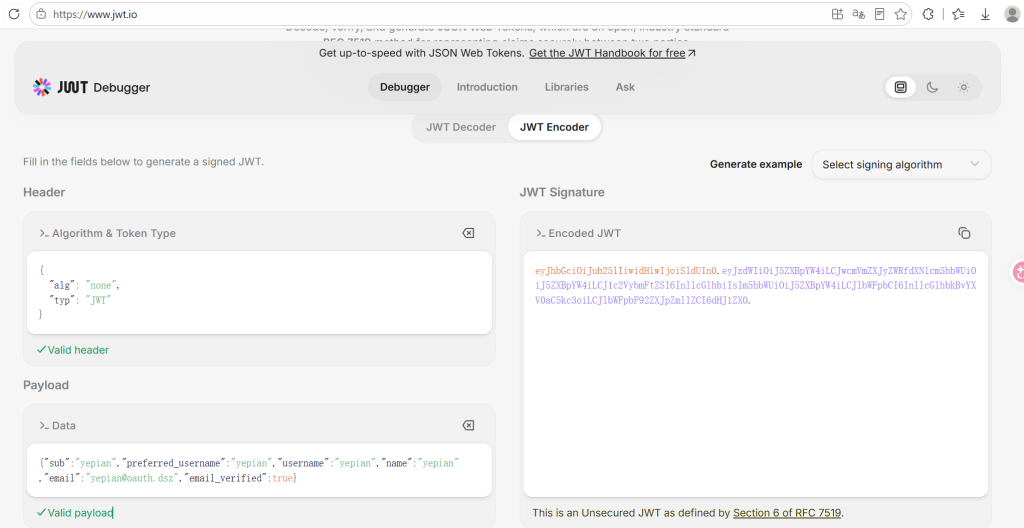1024x528 pixels.
Task: Open the Section 6 of RFC 7519 link
Action: 787,513
